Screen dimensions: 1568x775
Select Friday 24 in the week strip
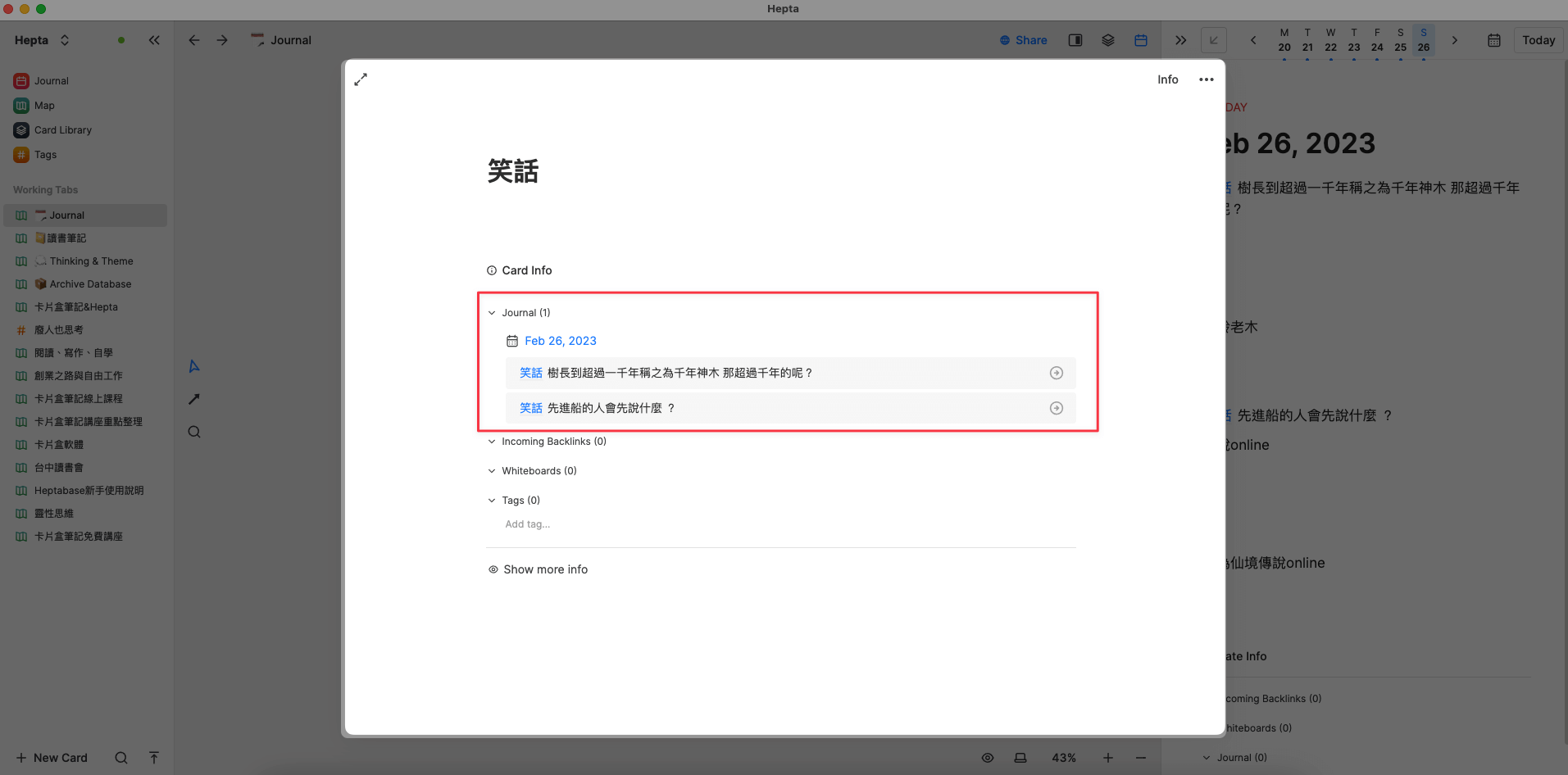pos(1377,41)
